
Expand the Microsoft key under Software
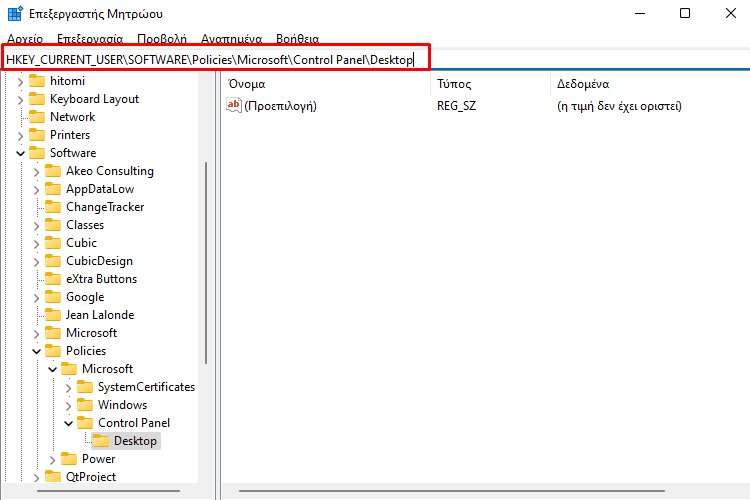36,334
